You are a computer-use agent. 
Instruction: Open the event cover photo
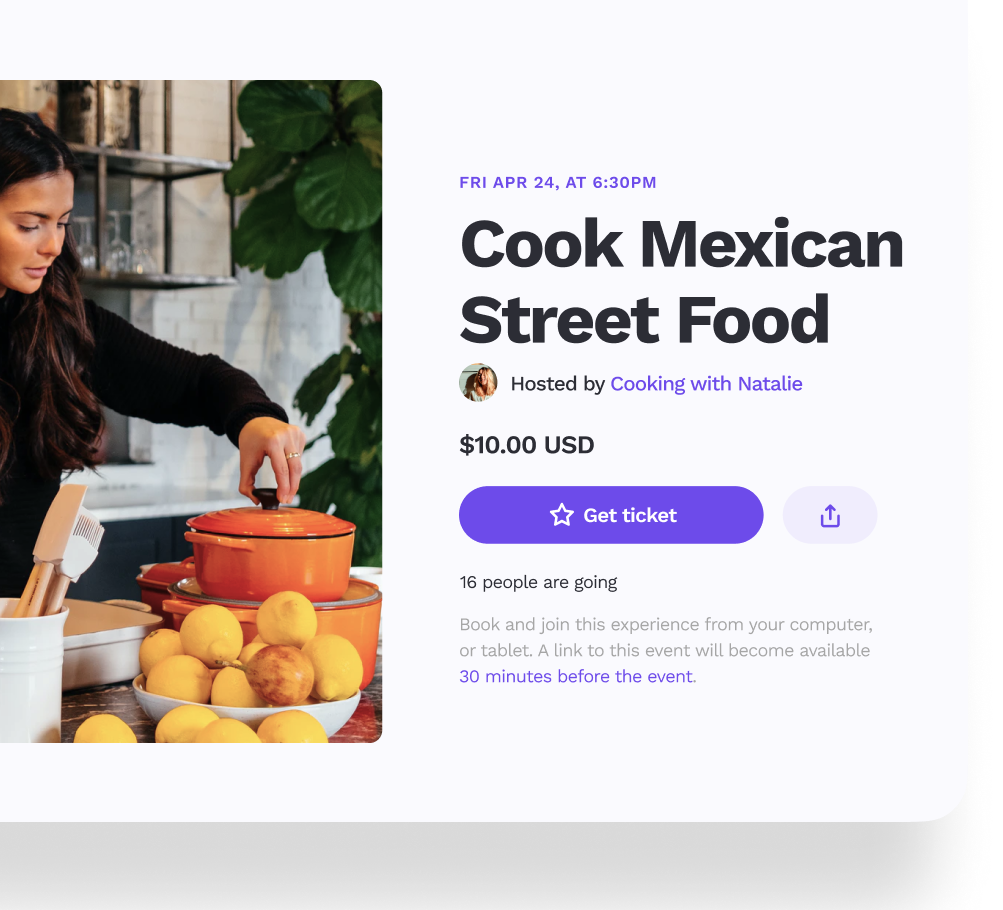click(x=191, y=411)
